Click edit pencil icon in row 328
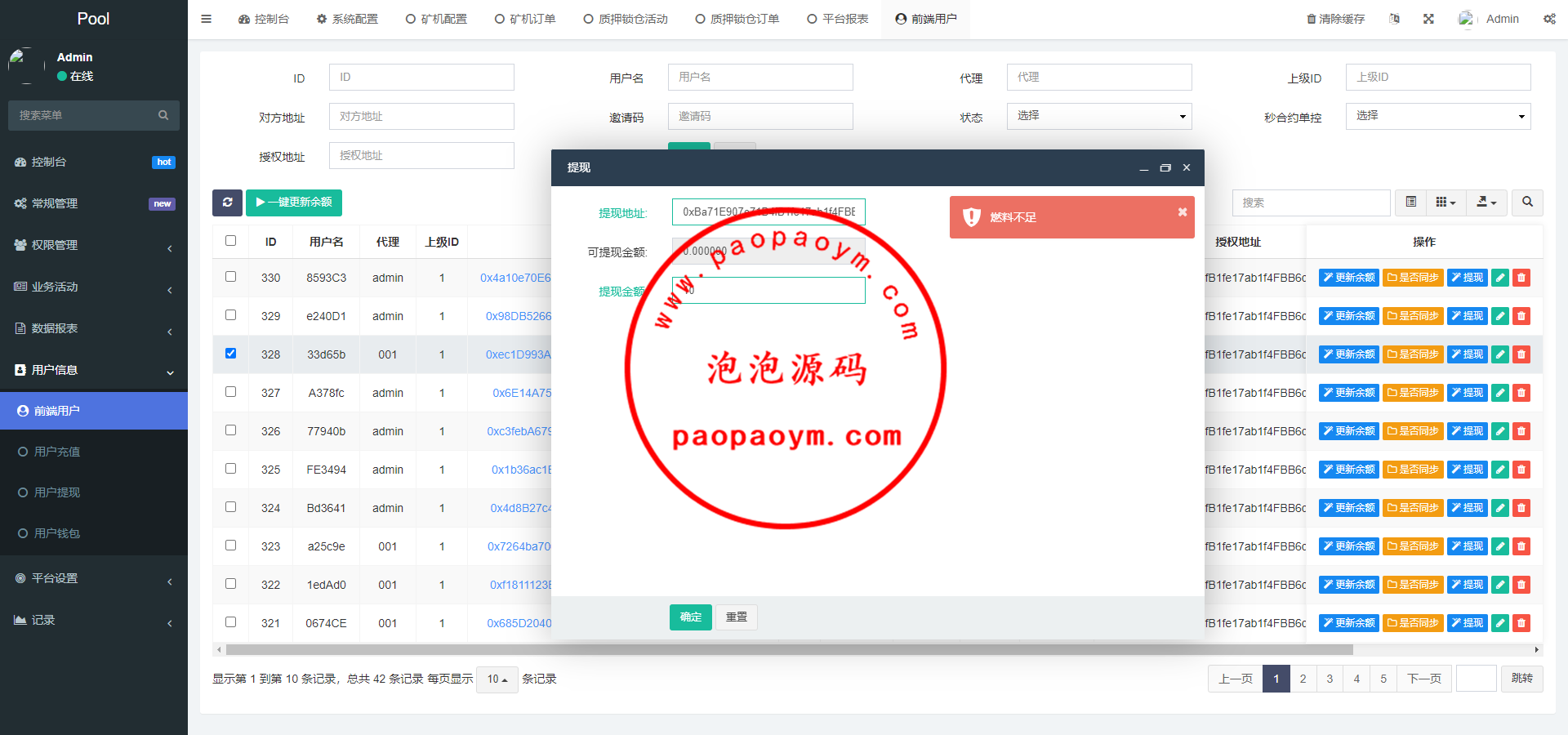This screenshot has height=735, width=1568. (1499, 354)
